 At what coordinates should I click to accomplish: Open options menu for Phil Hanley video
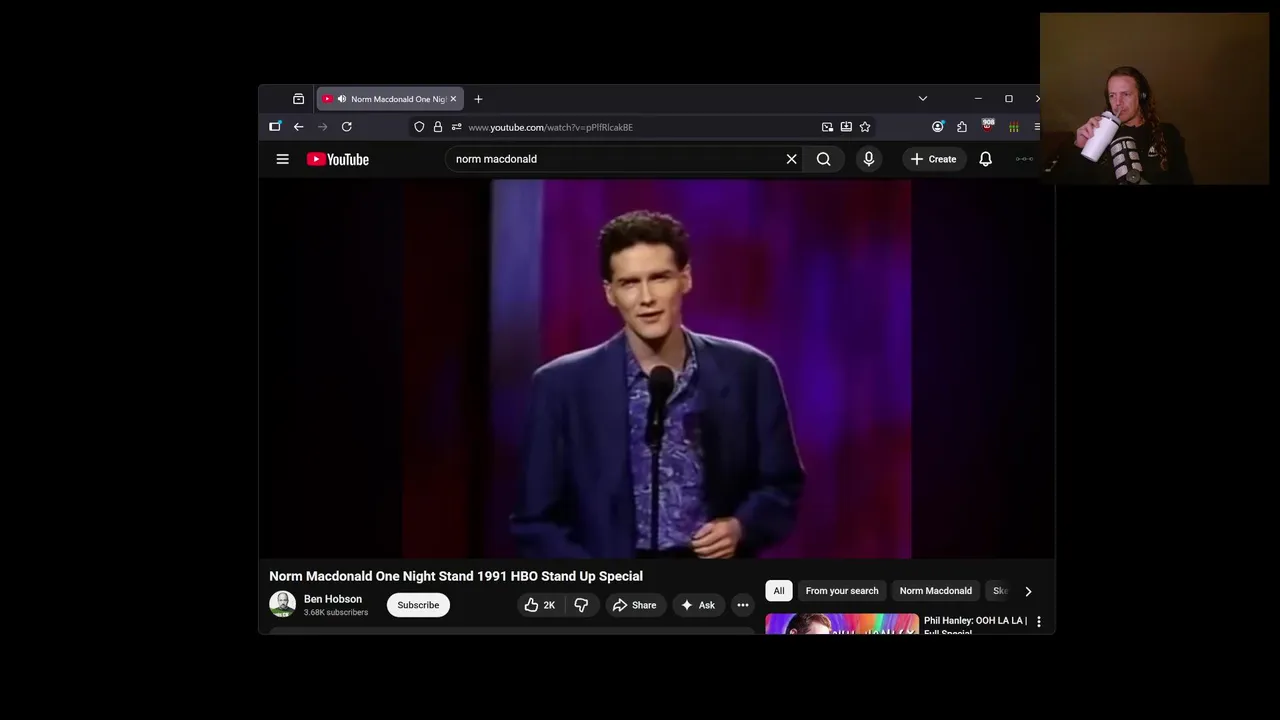pyautogui.click(x=1039, y=622)
